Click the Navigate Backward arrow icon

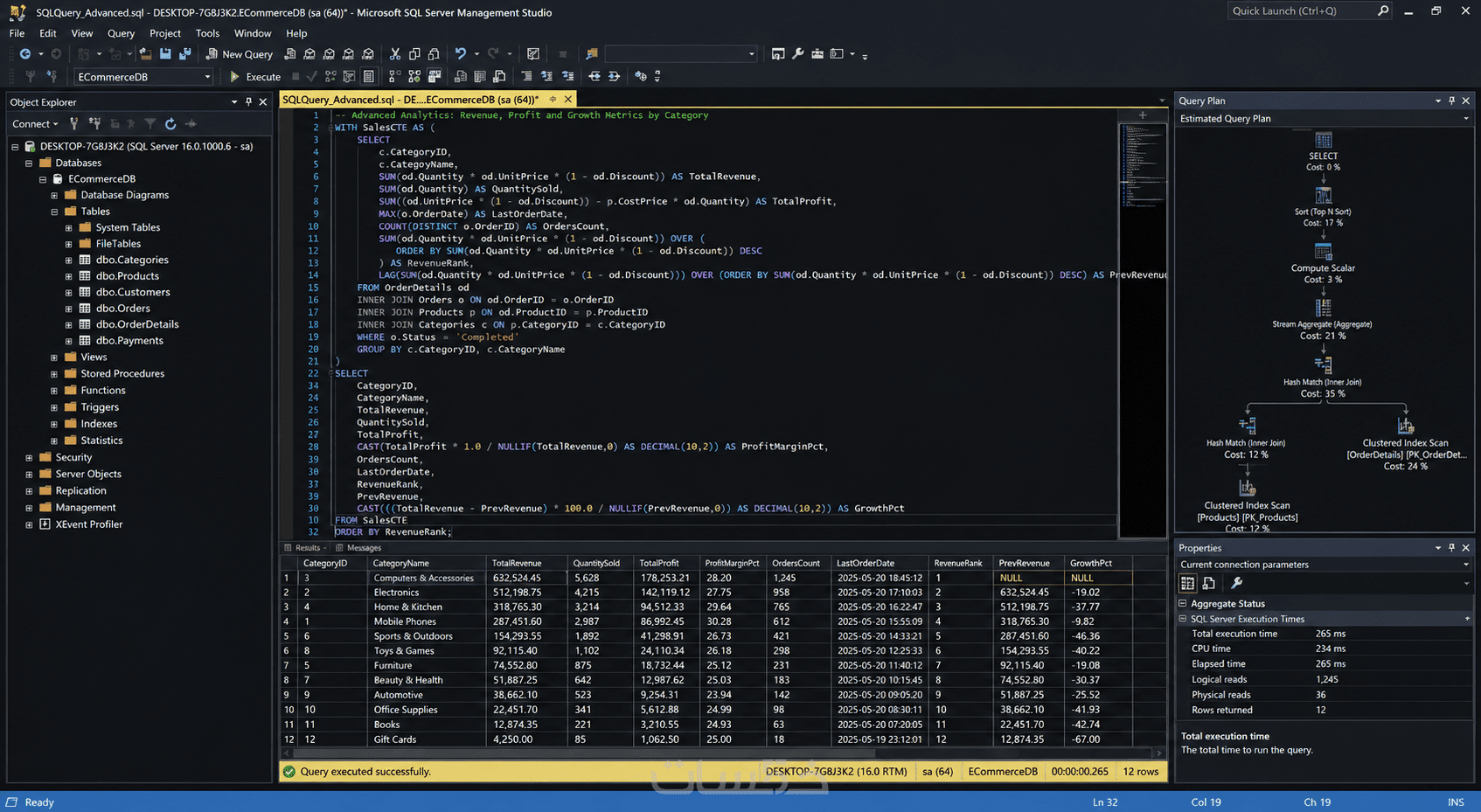25,54
